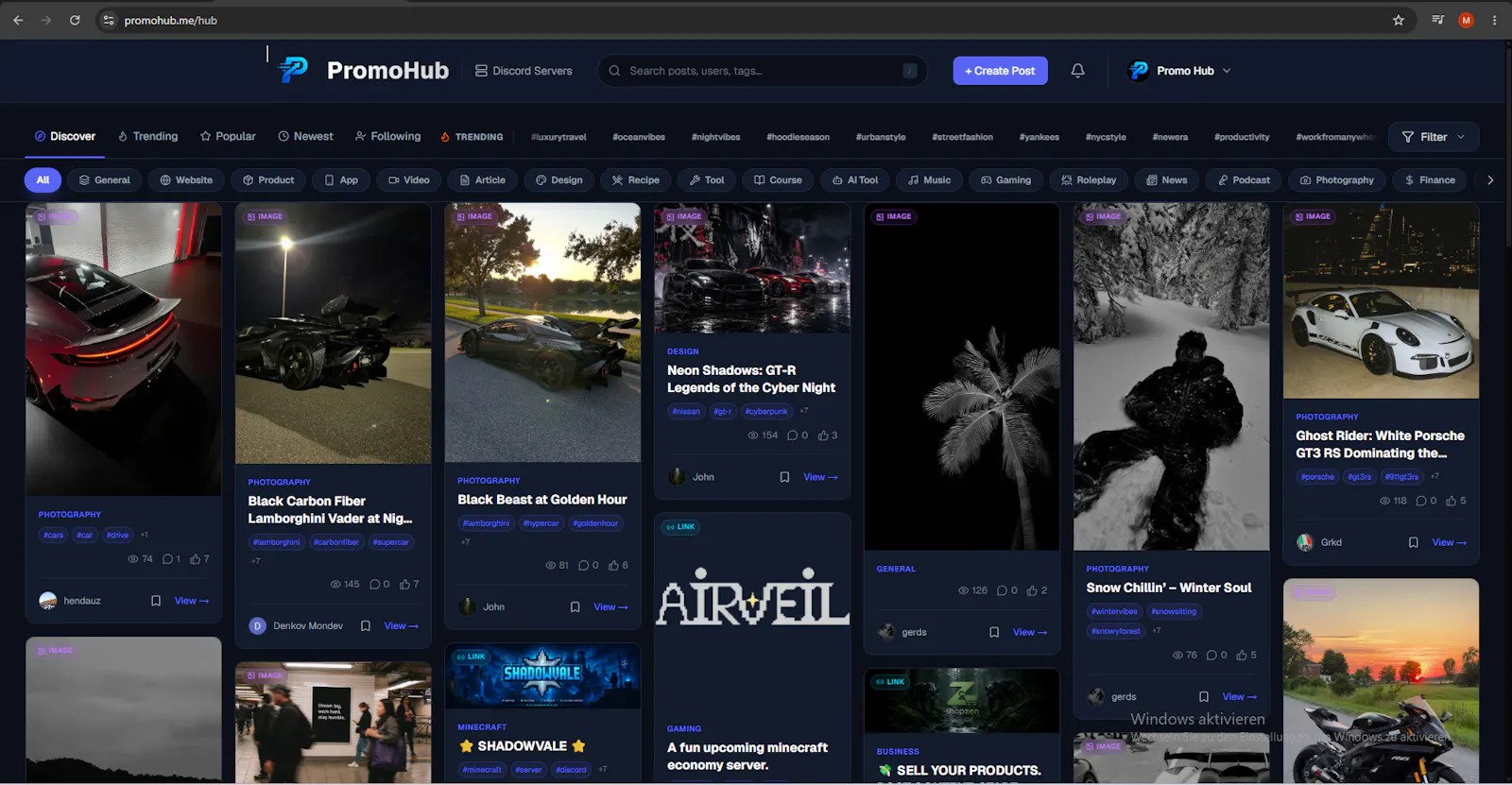Filter posts by Gaming category
The height and width of the screenshot is (785, 1512).
point(1005,180)
